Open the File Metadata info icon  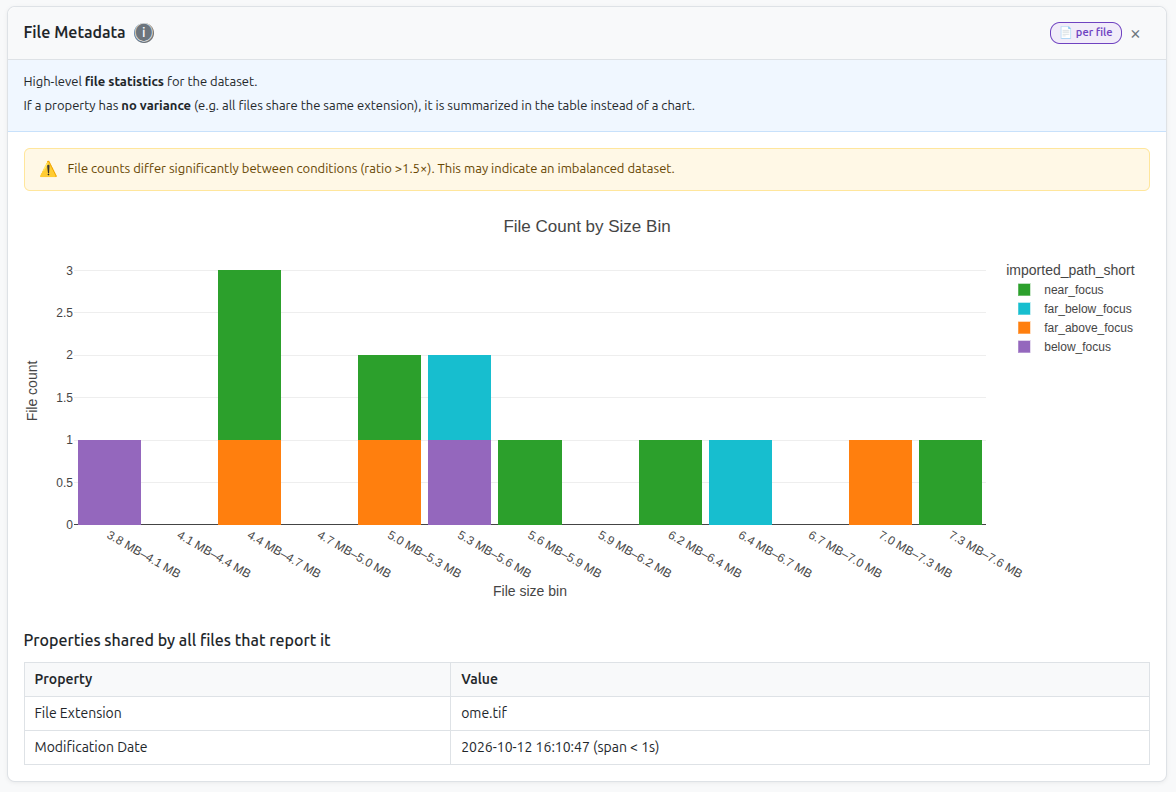(x=144, y=33)
